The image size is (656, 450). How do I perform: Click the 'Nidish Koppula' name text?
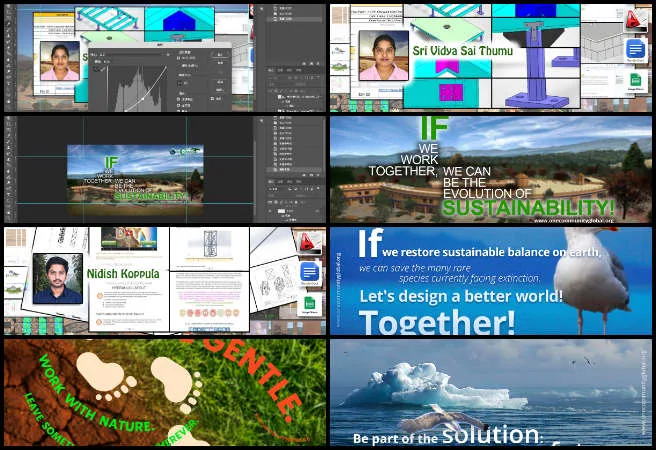123,274
